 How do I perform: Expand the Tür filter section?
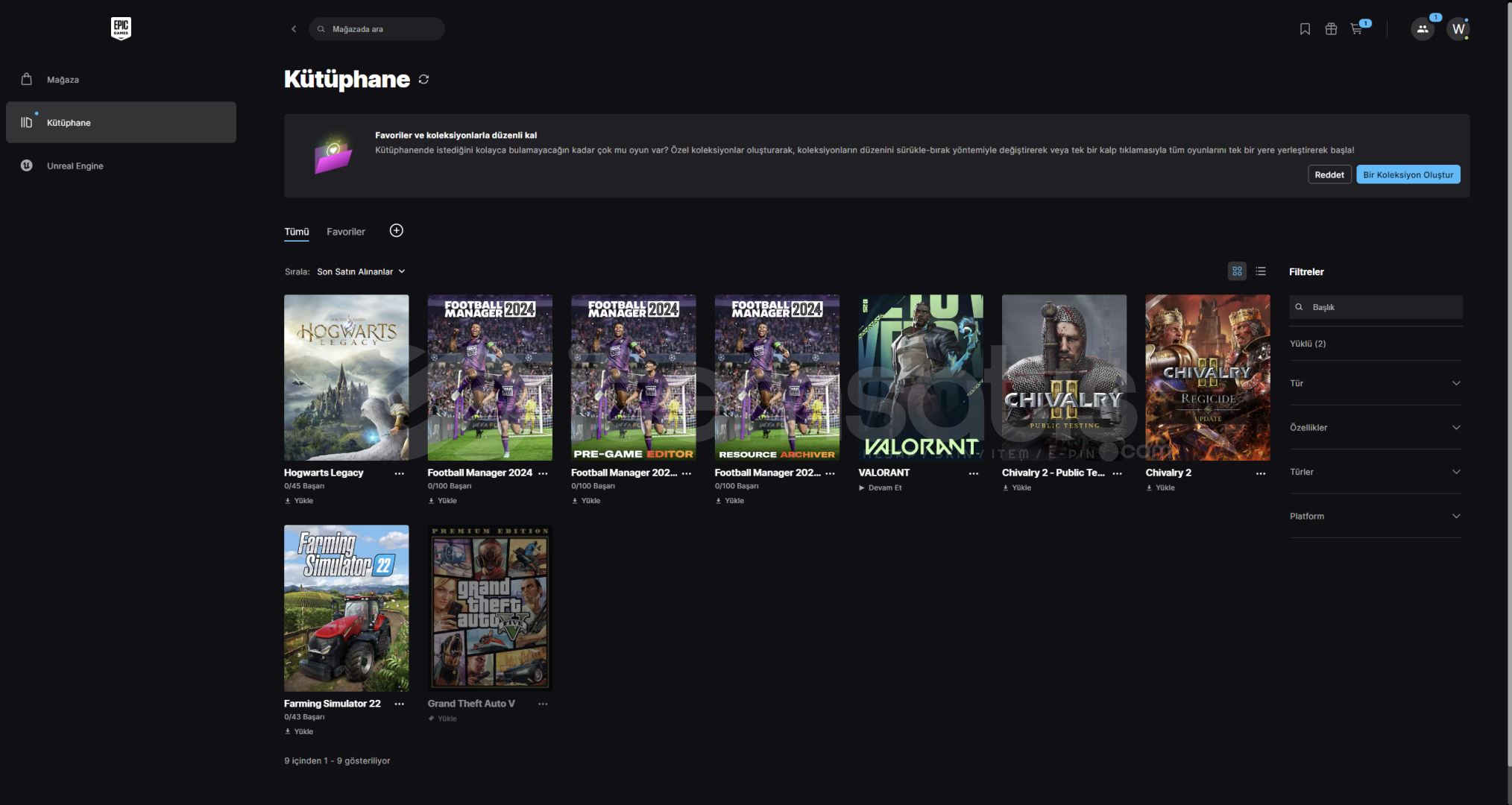(x=1375, y=383)
